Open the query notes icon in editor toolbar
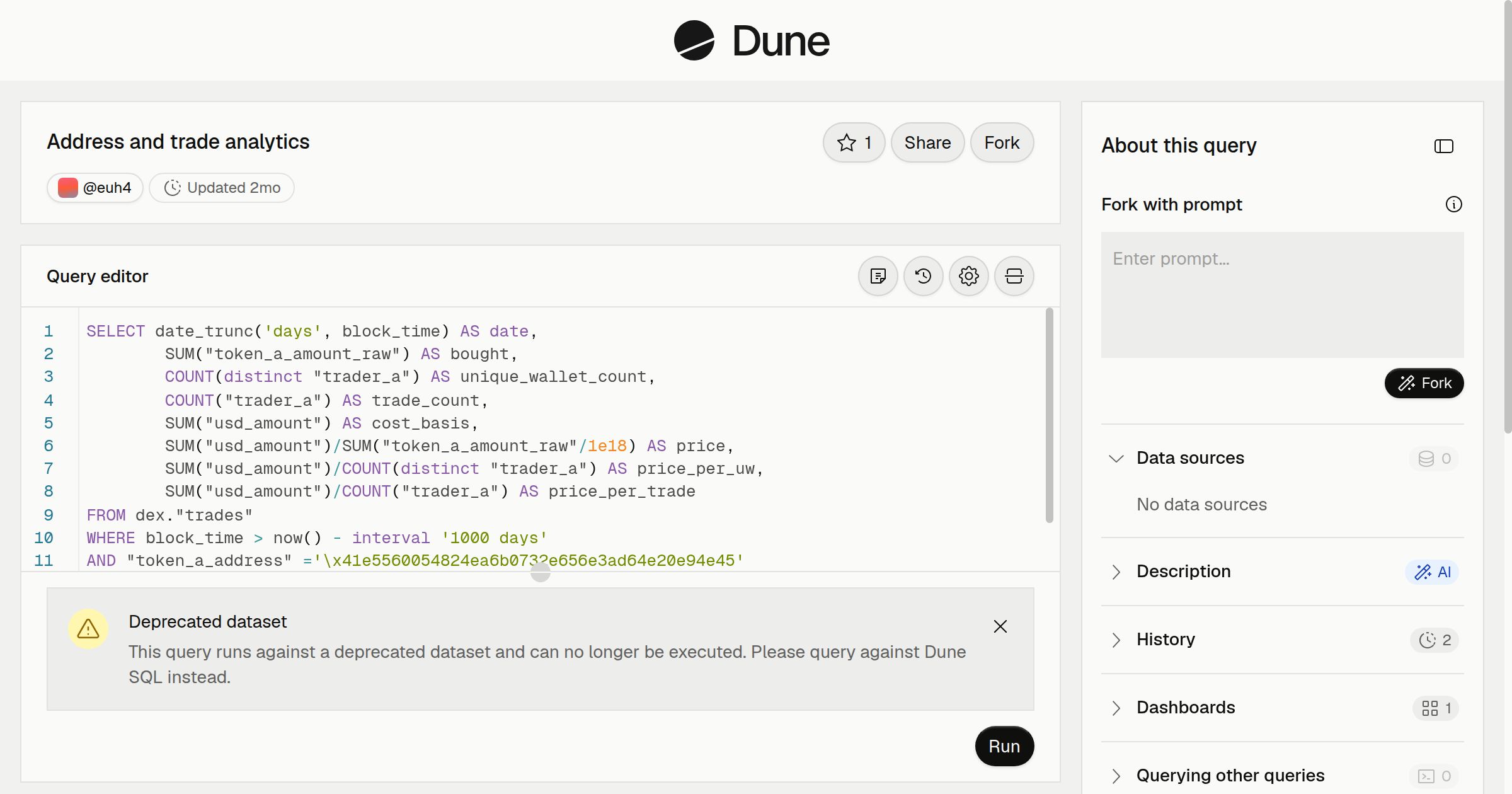Viewport: 1512px width, 794px height. tap(878, 276)
